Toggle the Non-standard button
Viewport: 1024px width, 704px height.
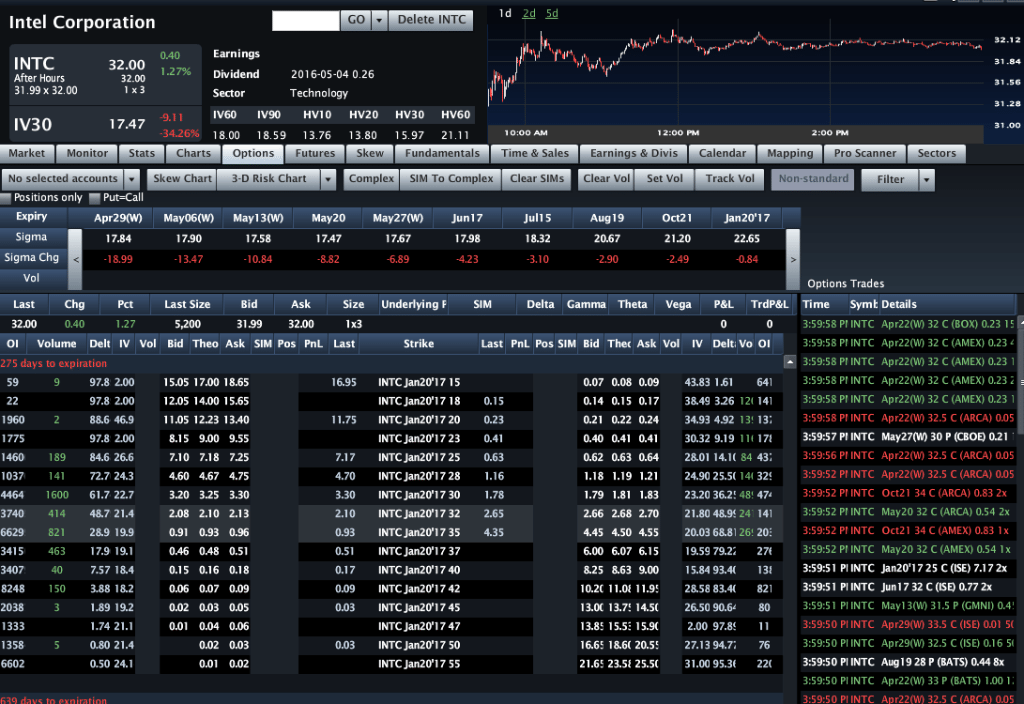pyautogui.click(x=813, y=179)
